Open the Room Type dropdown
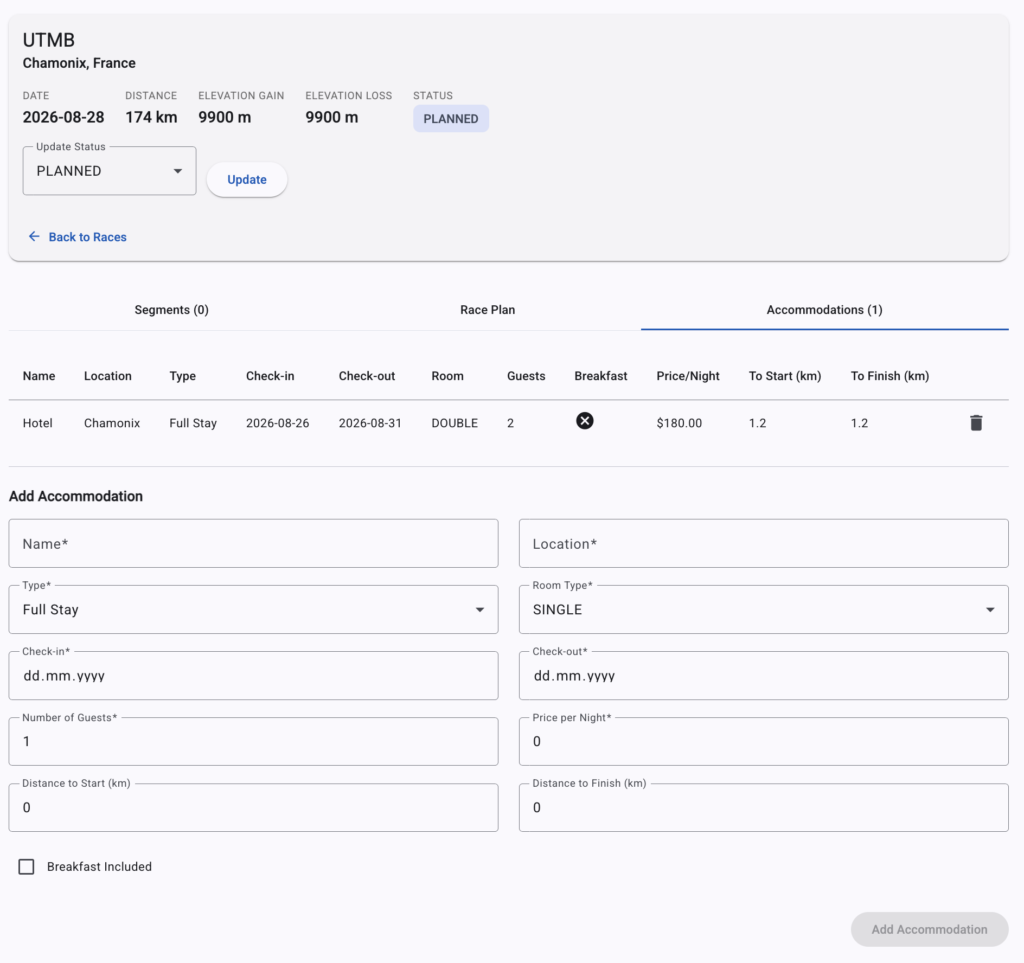Screen dimensions: 1024x963 (763, 610)
